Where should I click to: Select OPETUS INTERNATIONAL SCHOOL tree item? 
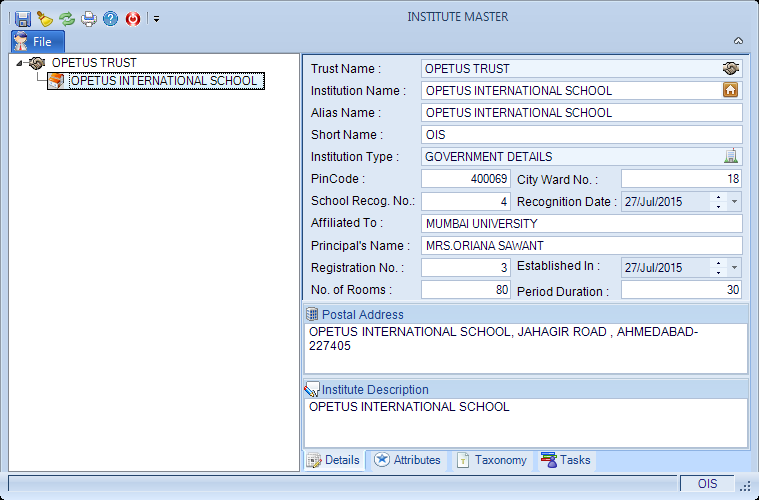(156, 81)
